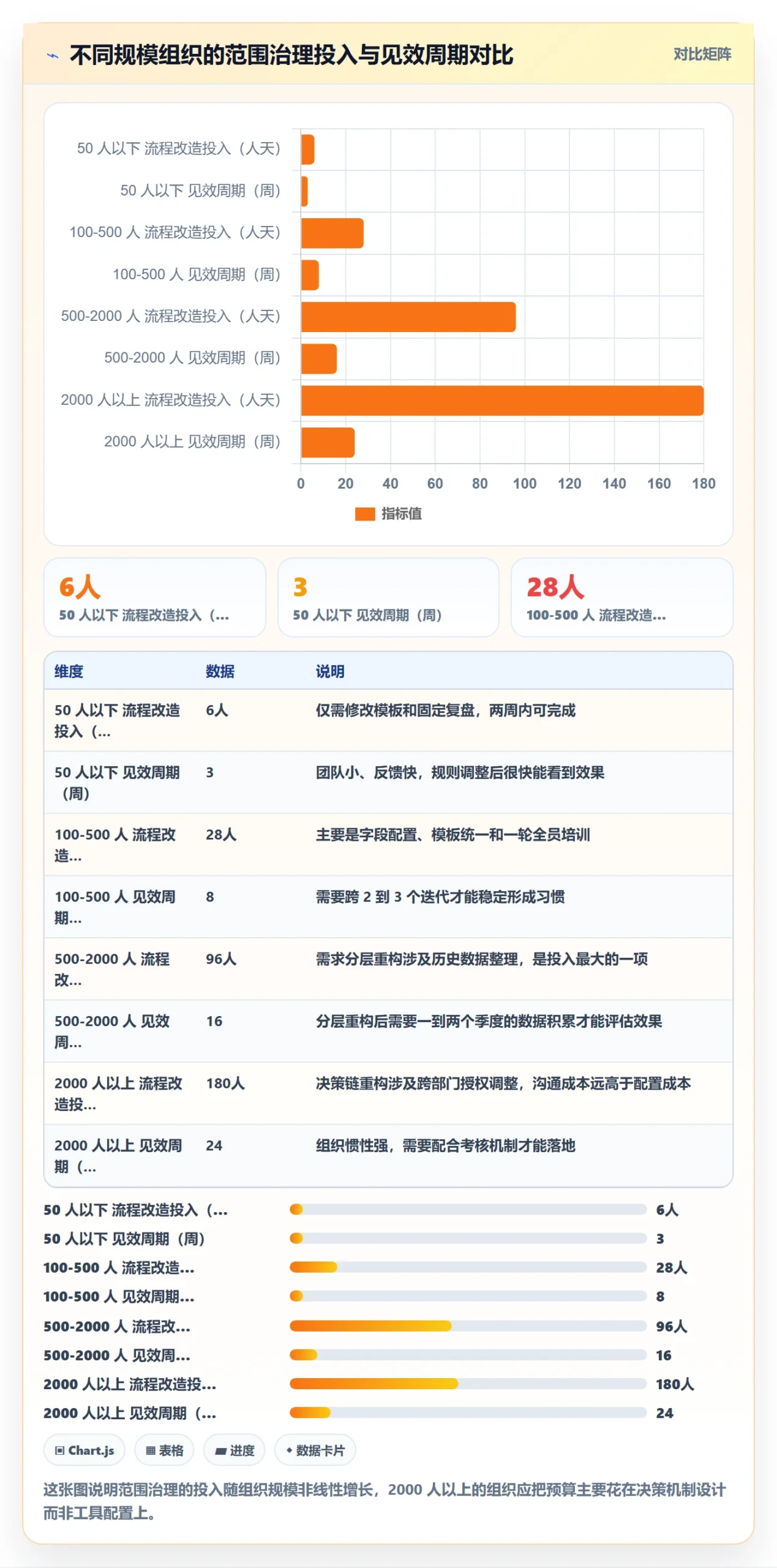Click the x-axis tick label 180

click(704, 484)
